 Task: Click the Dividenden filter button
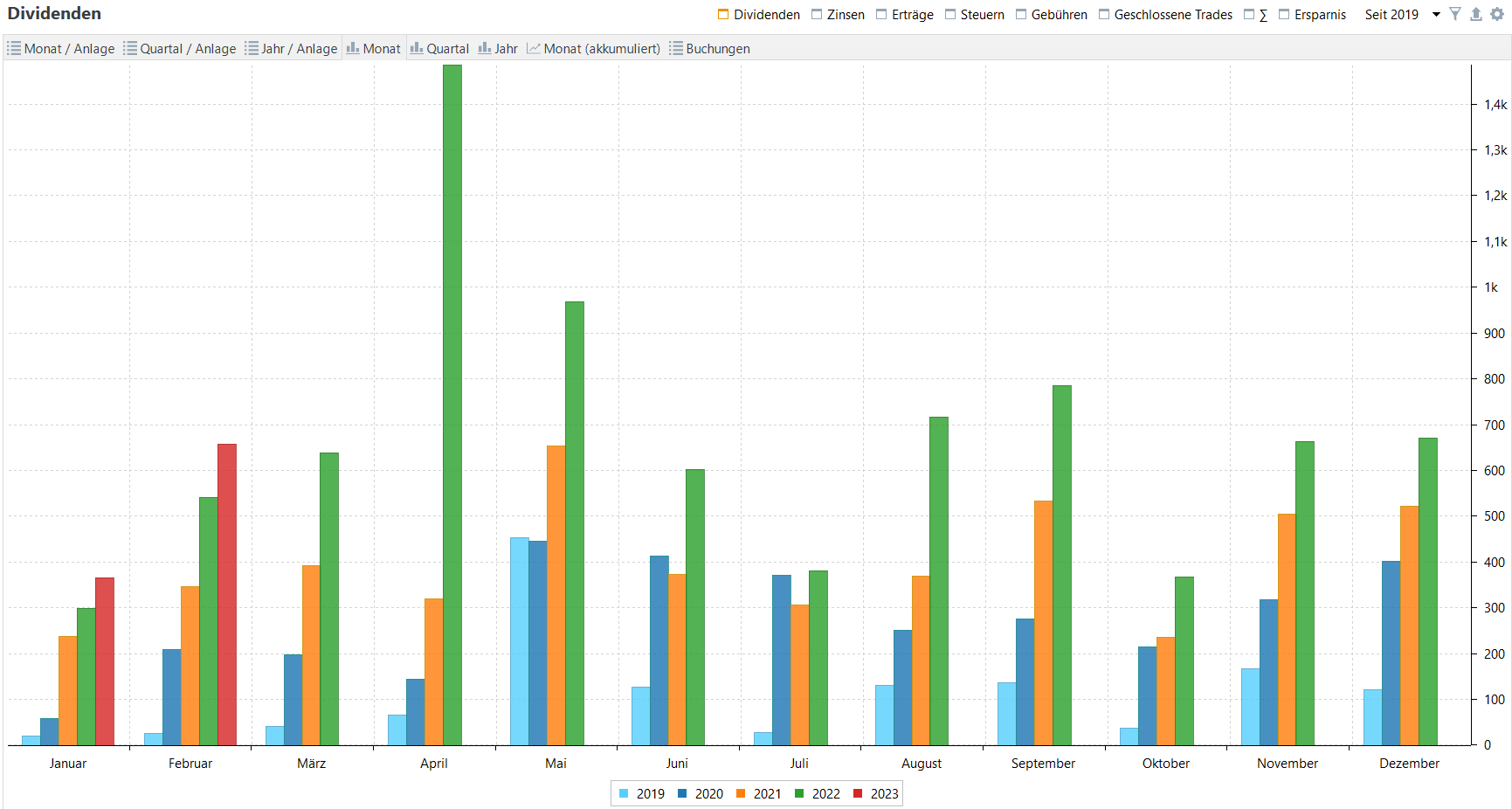tap(758, 15)
